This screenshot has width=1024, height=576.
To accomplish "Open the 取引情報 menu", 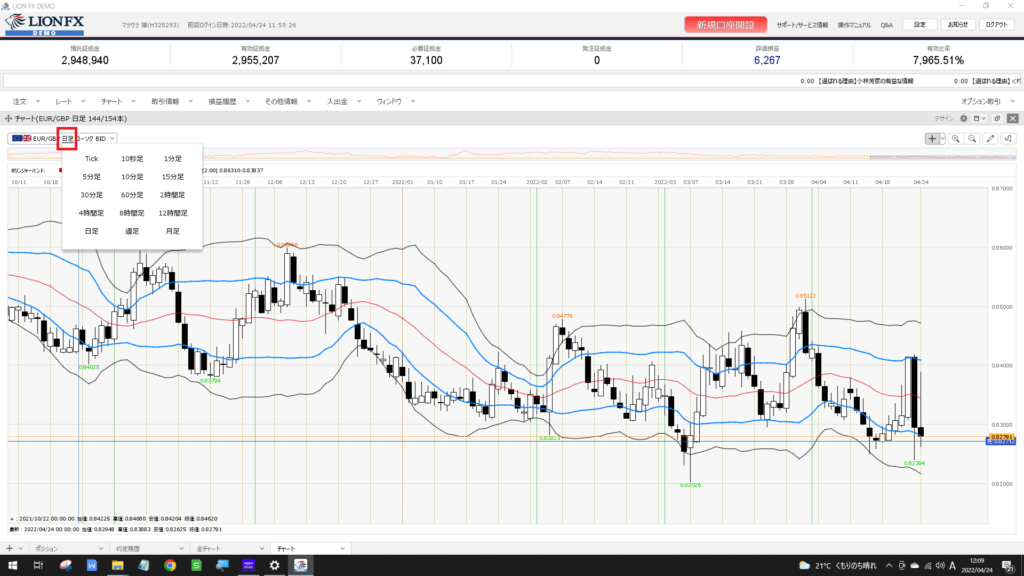I will [165, 102].
